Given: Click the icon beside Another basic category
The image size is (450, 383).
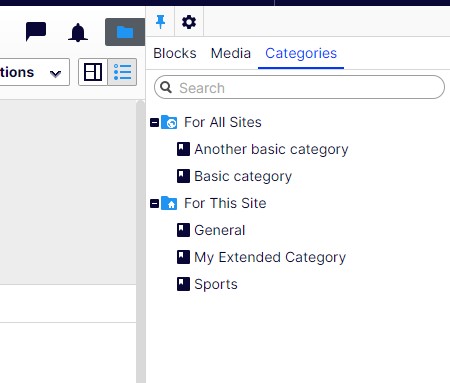Looking at the screenshot, I should coord(183,149).
